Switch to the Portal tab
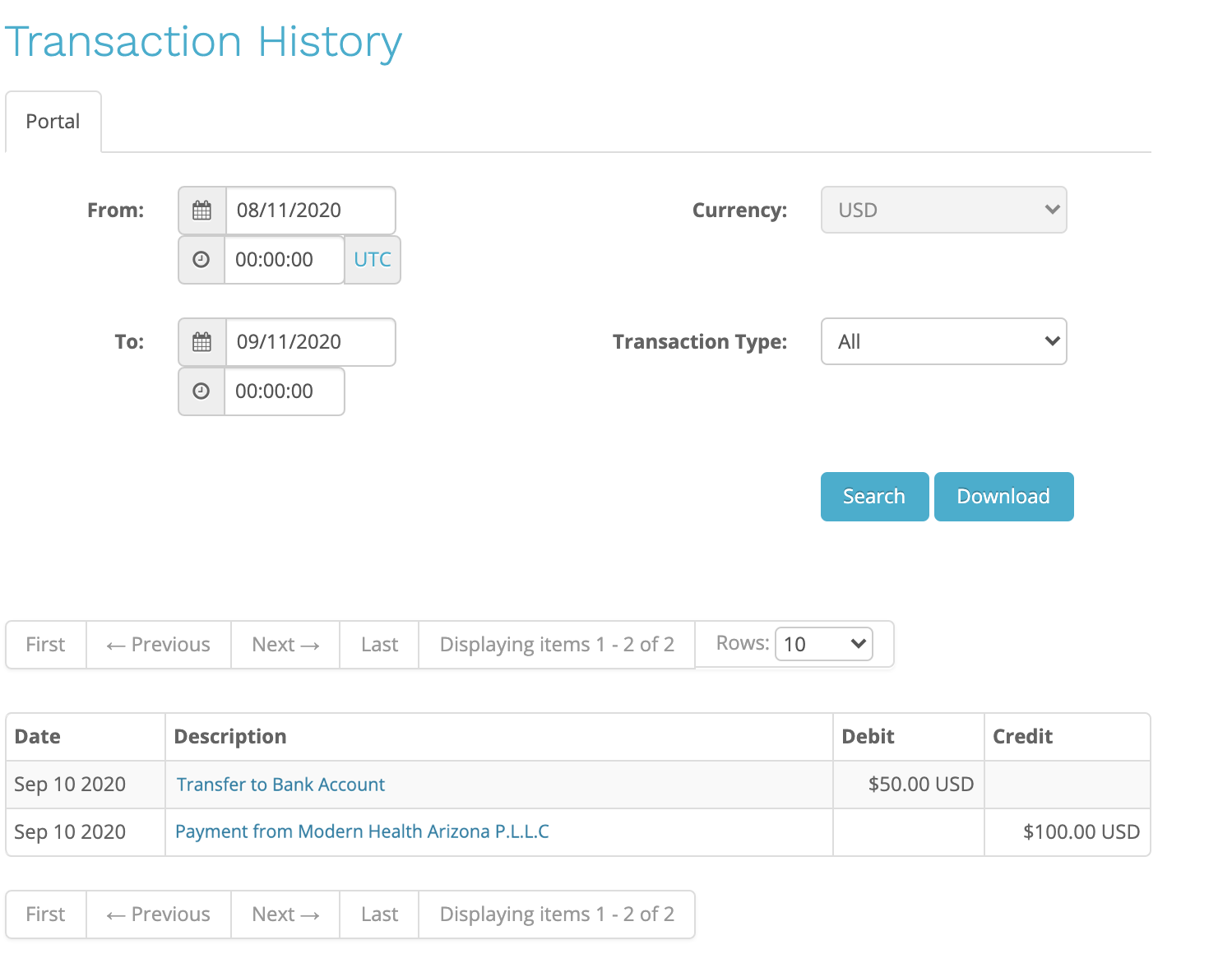This screenshot has width=1232, height=977. pos(53,121)
